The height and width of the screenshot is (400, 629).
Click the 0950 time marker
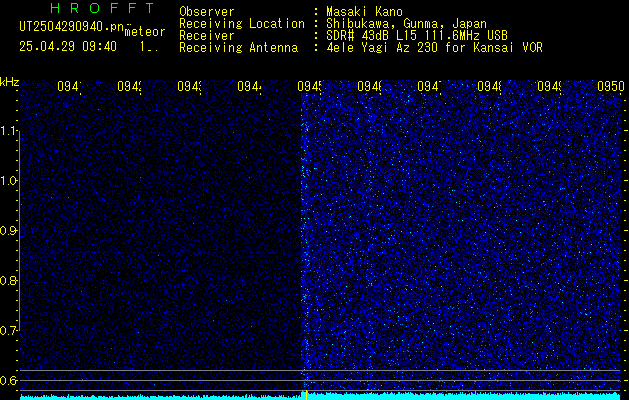611,86
